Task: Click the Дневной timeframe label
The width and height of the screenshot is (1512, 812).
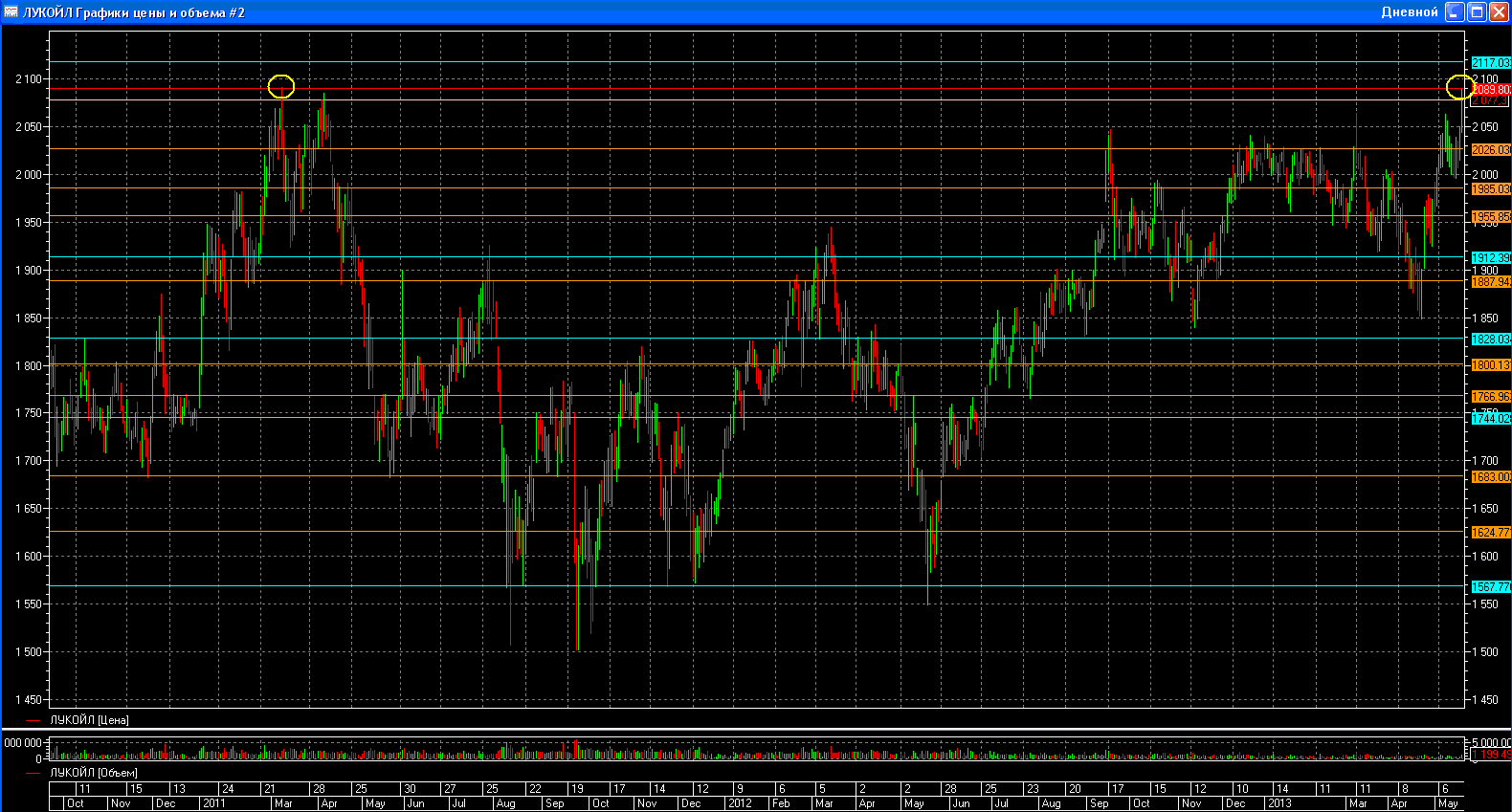Action: coord(1409,12)
